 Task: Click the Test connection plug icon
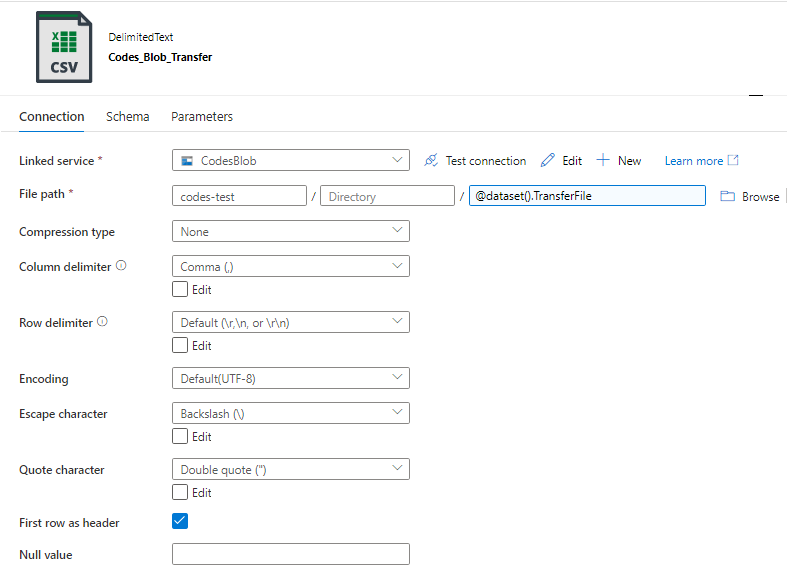pyautogui.click(x=431, y=161)
